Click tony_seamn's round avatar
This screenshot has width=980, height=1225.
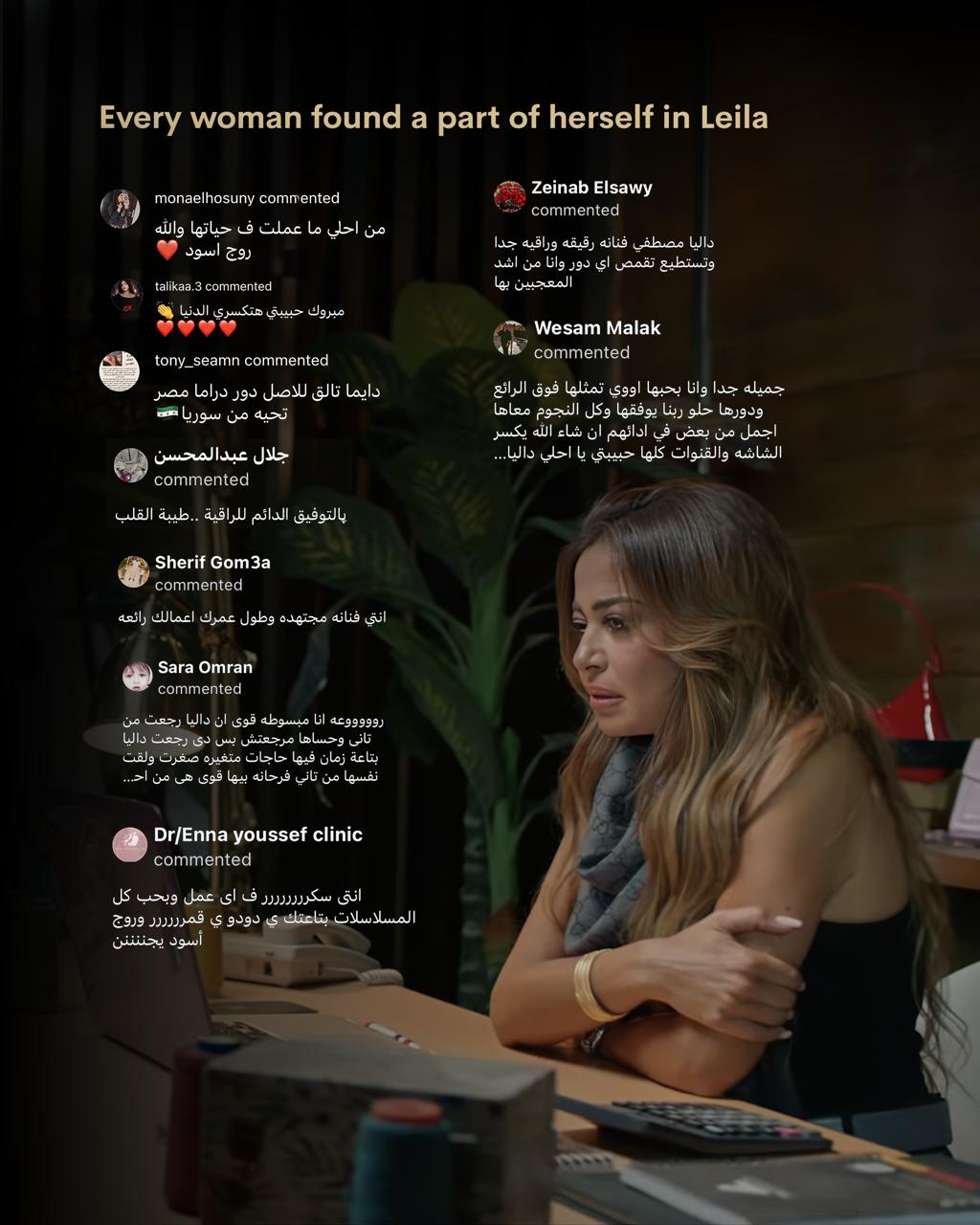[120, 371]
